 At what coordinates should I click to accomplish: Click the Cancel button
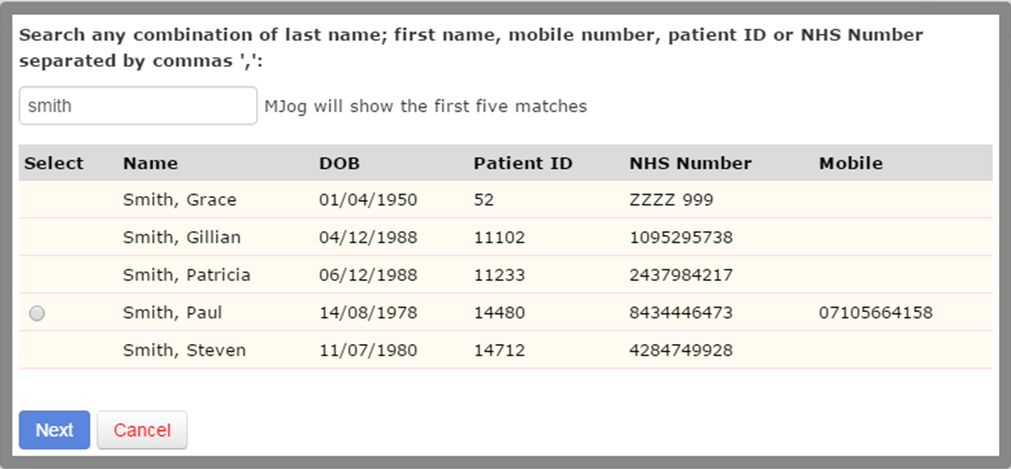click(x=142, y=430)
